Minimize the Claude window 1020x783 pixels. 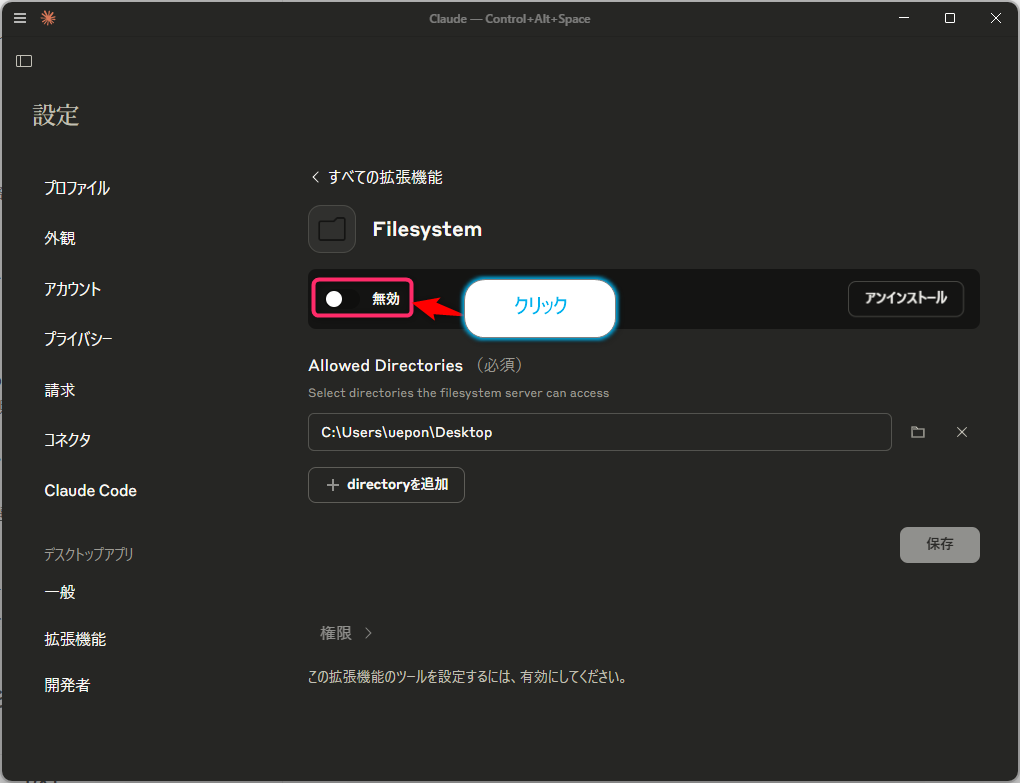click(904, 18)
